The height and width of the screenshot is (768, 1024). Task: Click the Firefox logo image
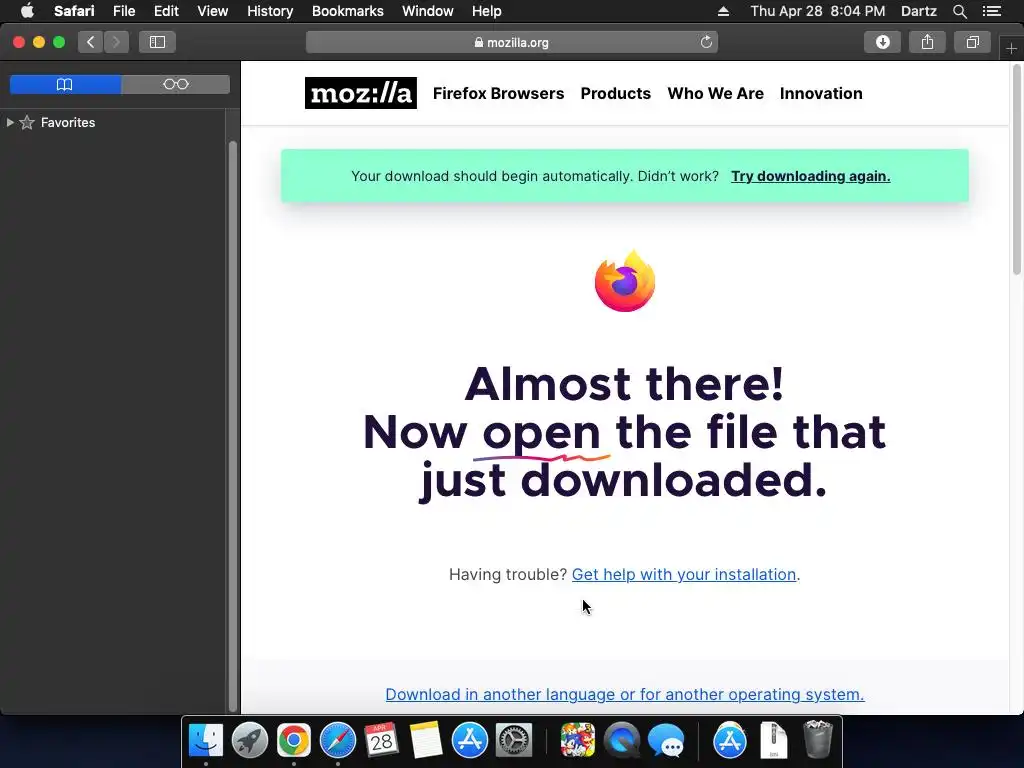point(625,281)
